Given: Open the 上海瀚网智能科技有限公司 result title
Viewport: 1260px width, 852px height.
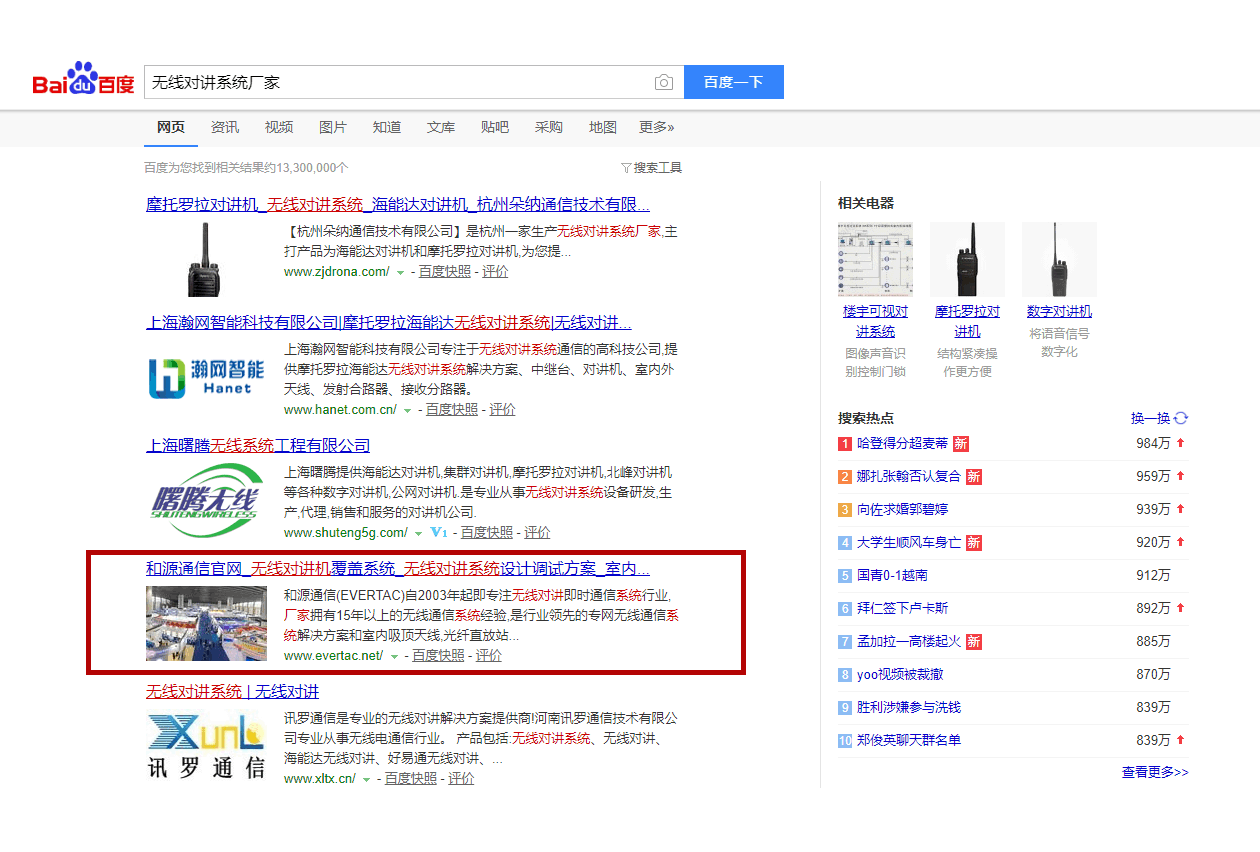Looking at the screenshot, I should click(x=389, y=323).
